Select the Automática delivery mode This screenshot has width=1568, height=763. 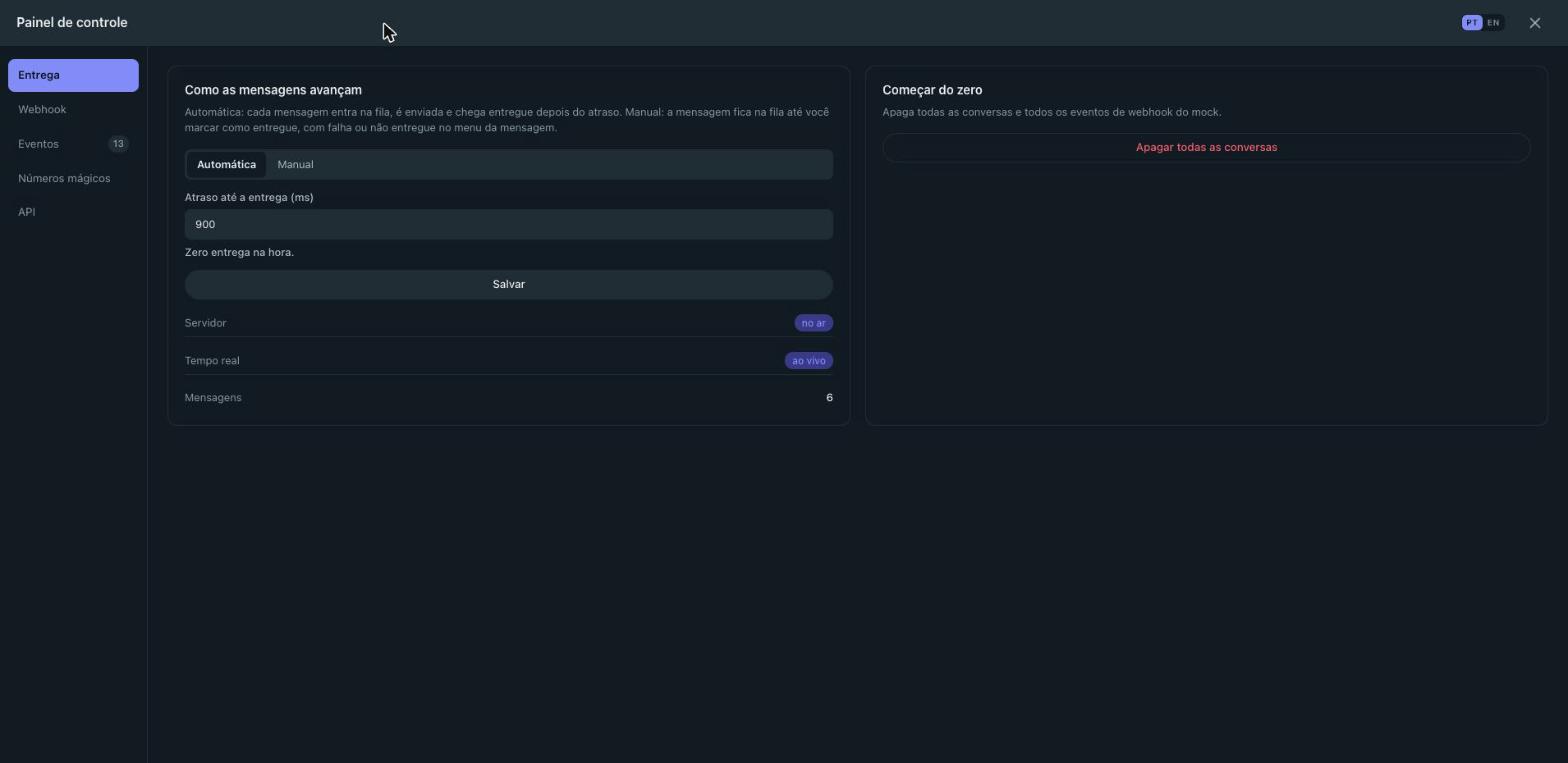tap(226, 164)
